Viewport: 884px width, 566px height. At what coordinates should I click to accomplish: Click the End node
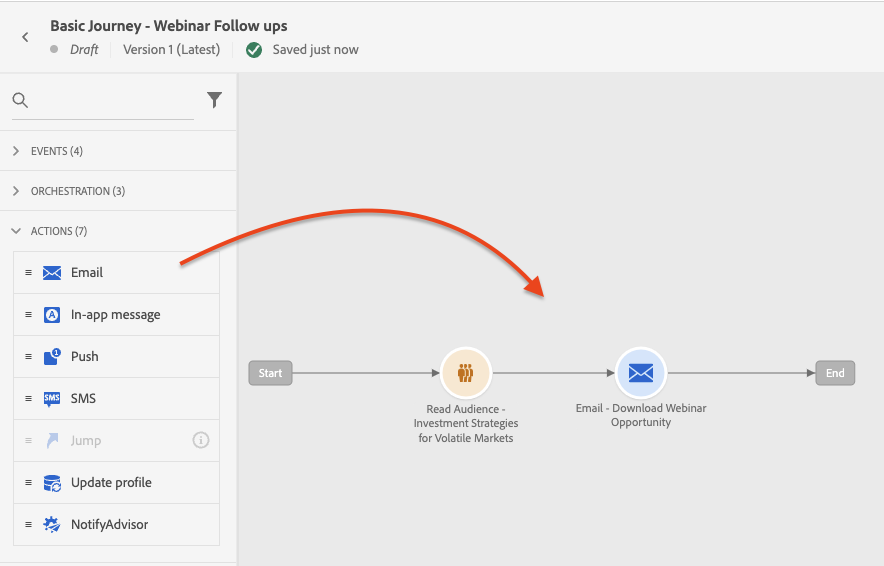click(x=835, y=373)
